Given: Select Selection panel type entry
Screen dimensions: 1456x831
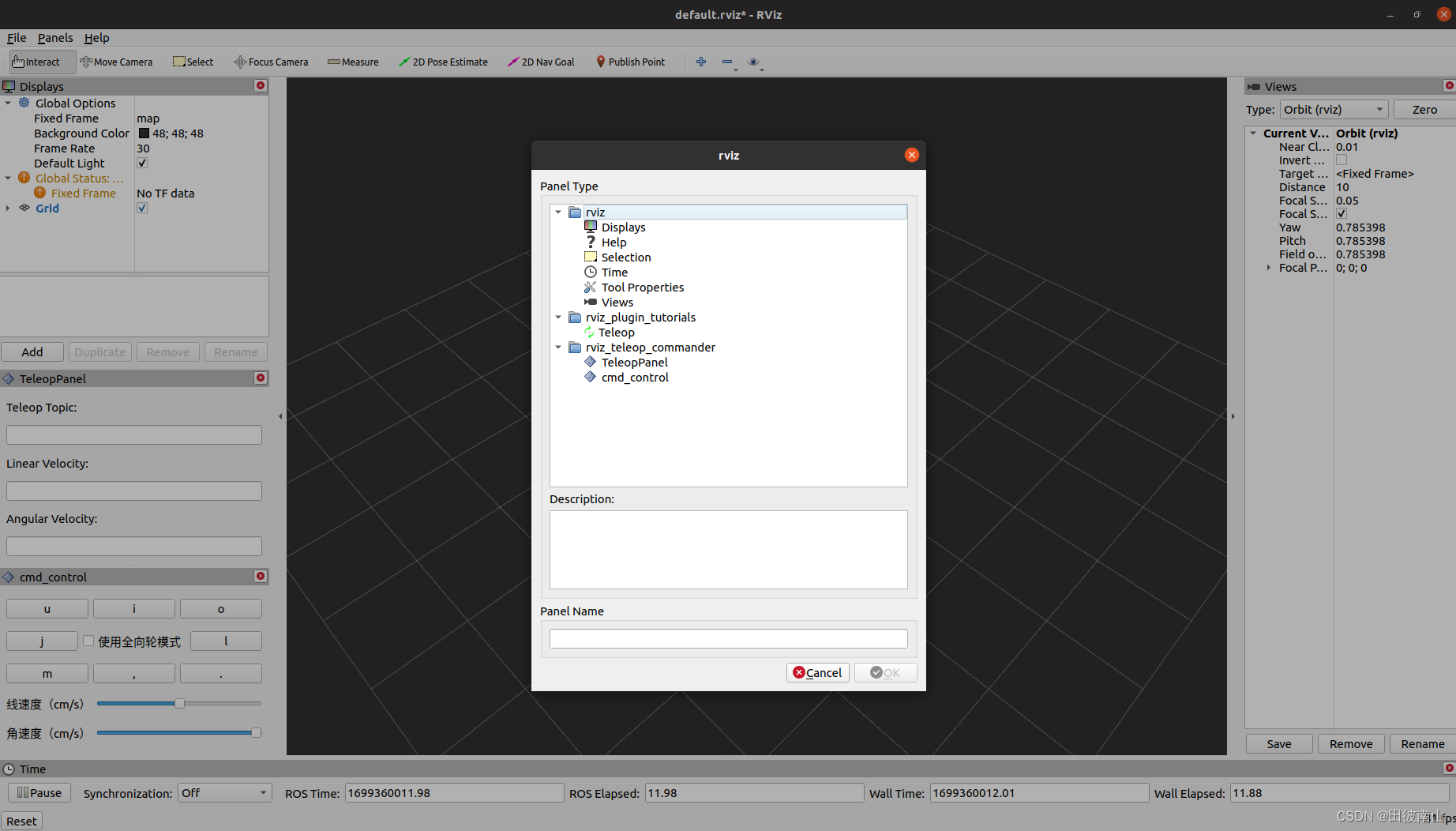Looking at the screenshot, I should pyautogui.click(x=625, y=258).
